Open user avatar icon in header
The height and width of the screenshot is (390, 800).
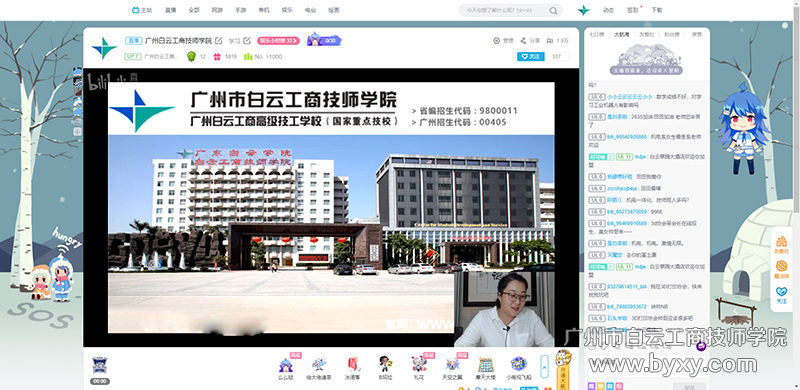tap(584, 10)
